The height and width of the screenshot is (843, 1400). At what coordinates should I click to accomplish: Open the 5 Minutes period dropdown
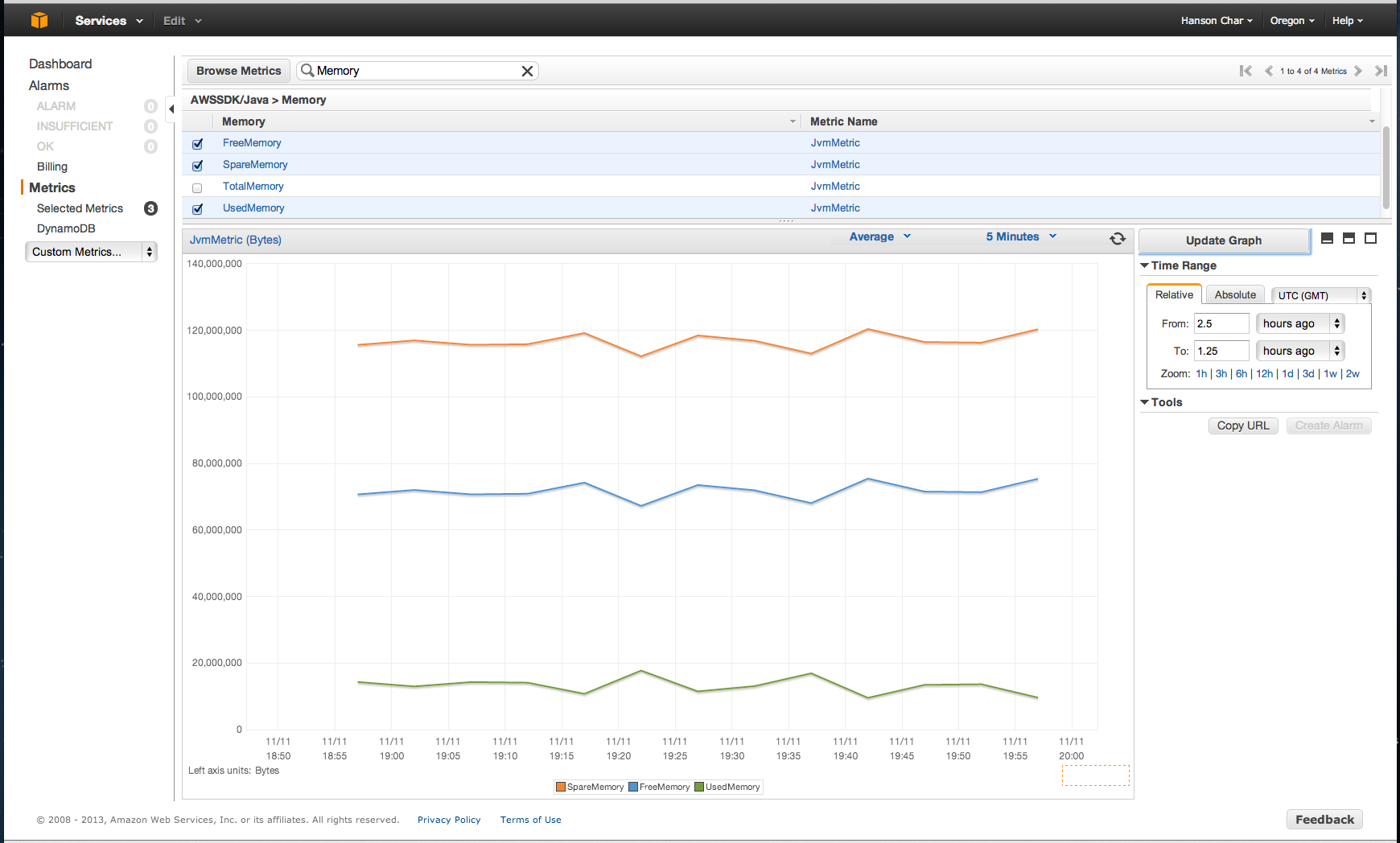pyautogui.click(x=1019, y=236)
